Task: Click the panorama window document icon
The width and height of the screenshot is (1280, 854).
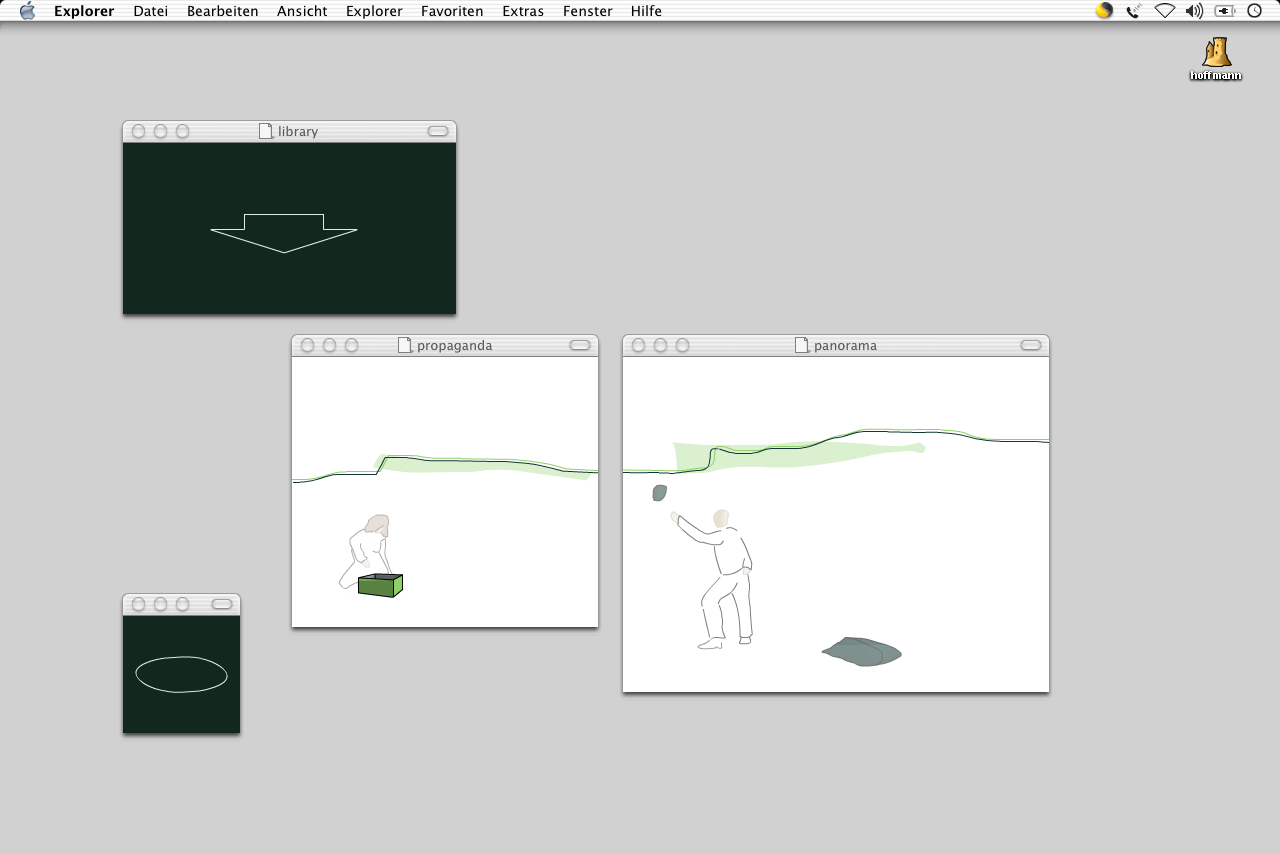Action: click(x=802, y=345)
